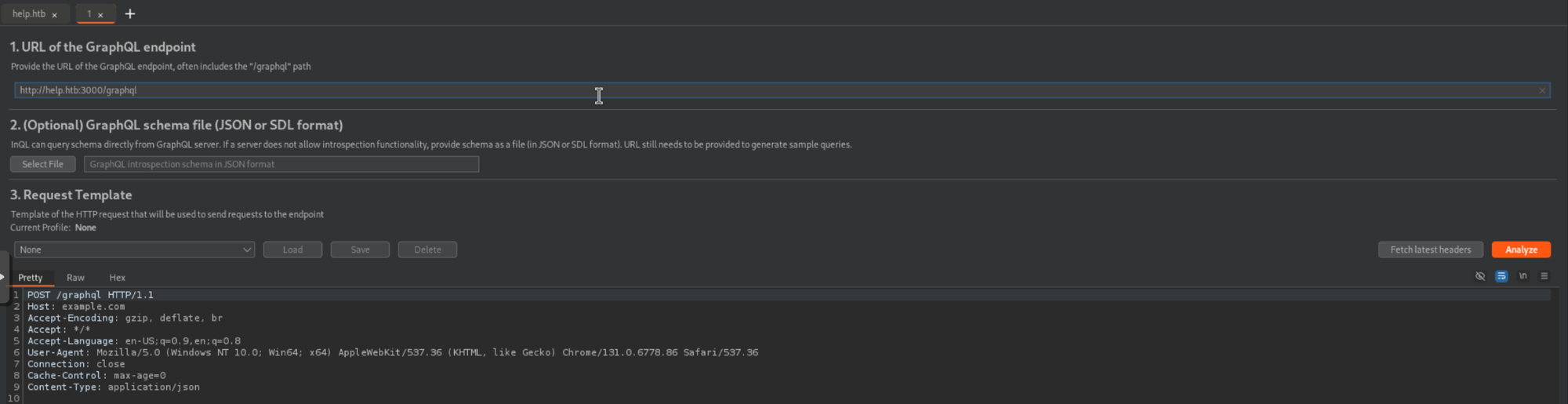Open a new InQL tab with plus icon
Viewport: 1568px width, 404px height.
click(130, 14)
